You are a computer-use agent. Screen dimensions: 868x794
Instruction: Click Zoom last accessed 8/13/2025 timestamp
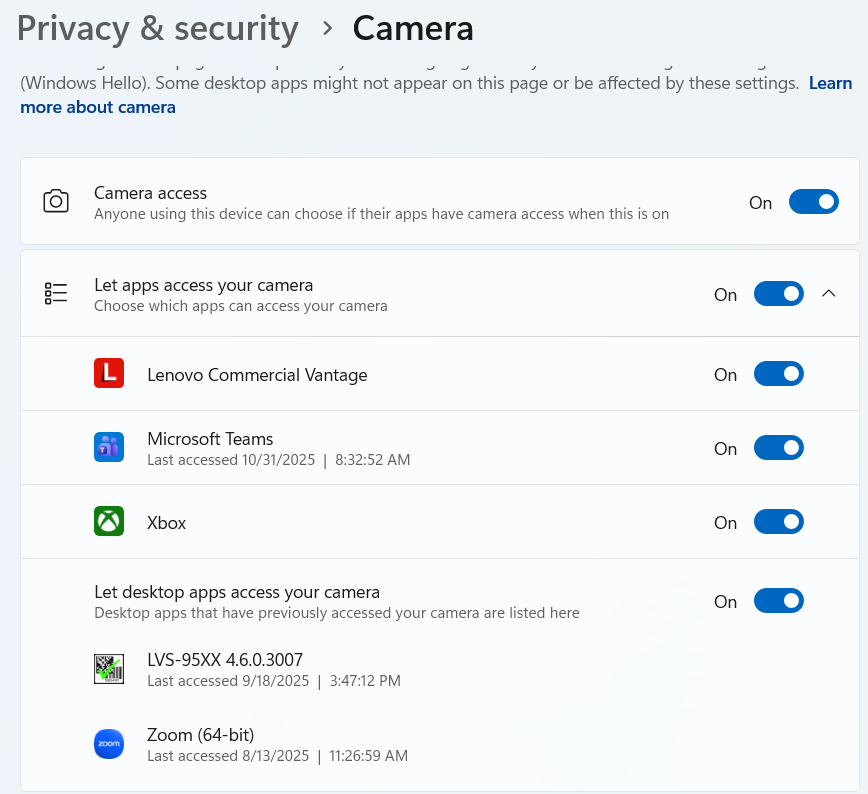(x=278, y=756)
